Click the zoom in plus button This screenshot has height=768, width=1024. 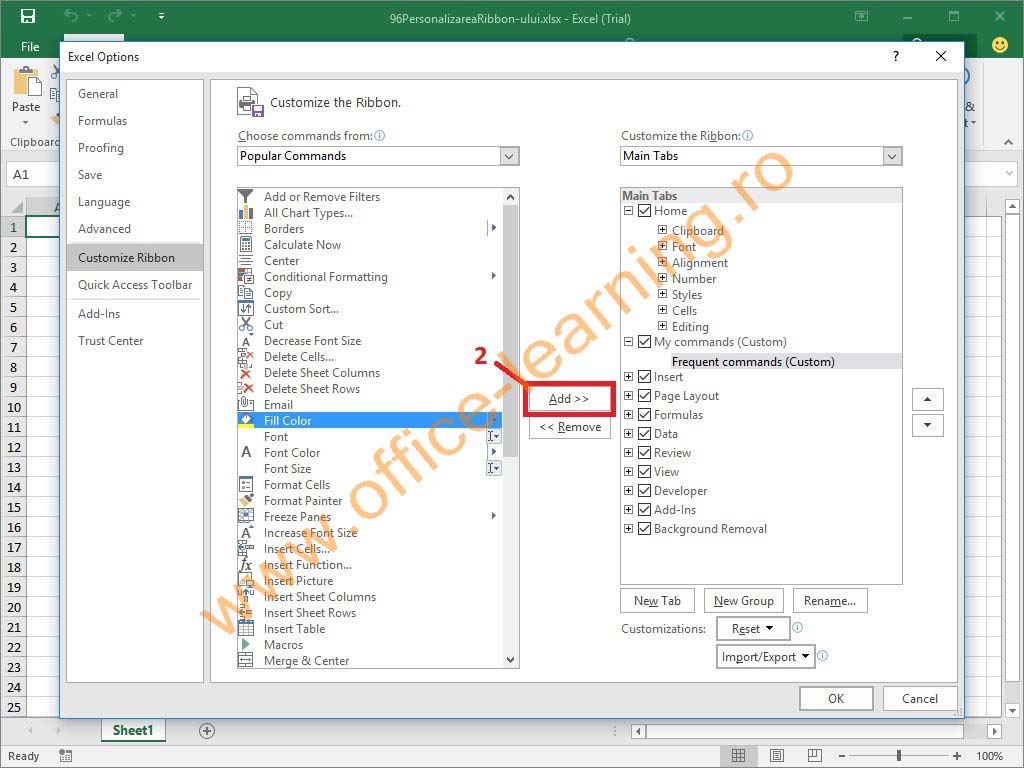957,756
